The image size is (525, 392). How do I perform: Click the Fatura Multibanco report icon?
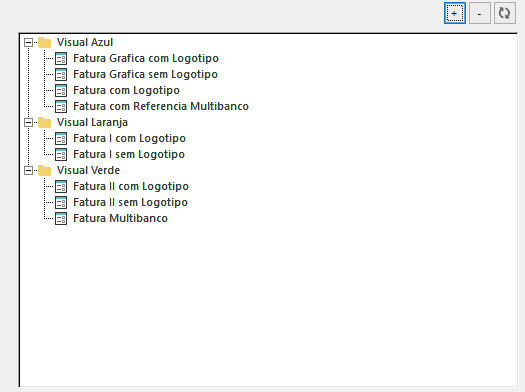pos(61,219)
